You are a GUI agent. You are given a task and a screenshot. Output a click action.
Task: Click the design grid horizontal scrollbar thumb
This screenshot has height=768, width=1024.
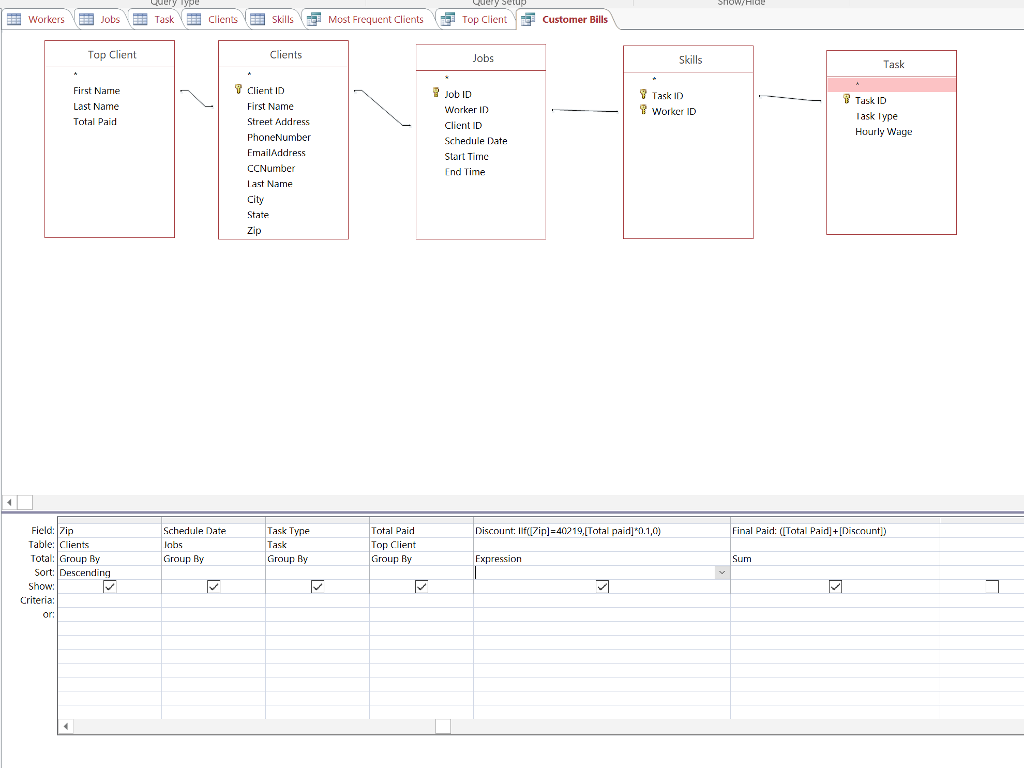(442, 726)
